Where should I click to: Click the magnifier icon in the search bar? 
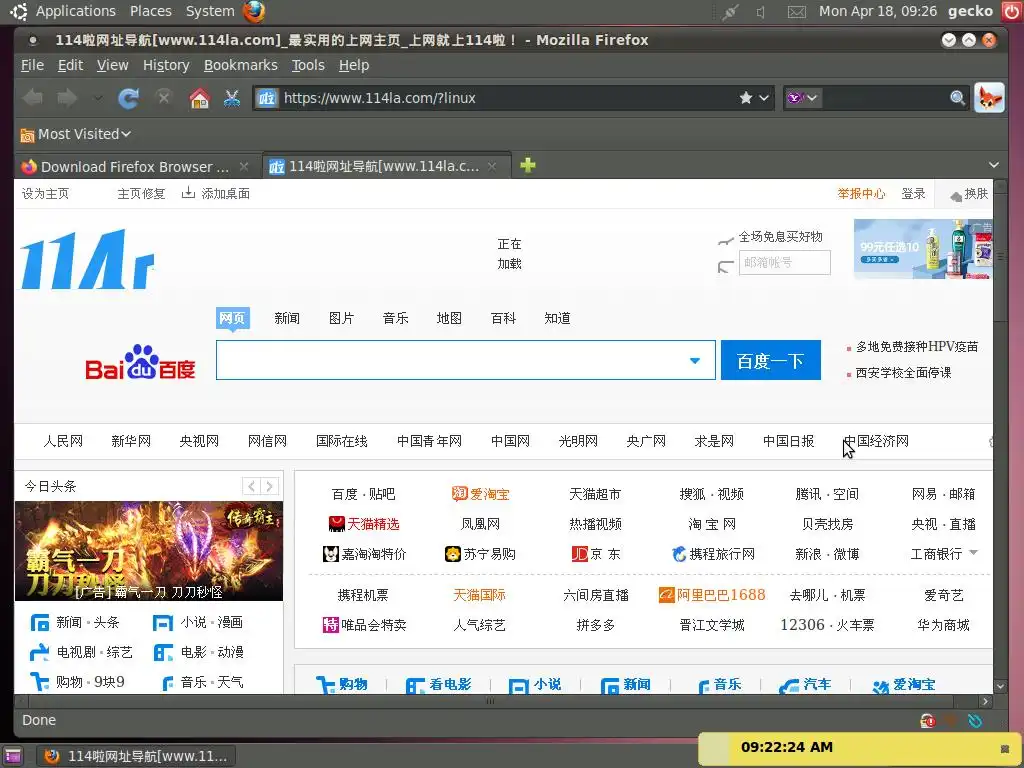coord(957,98)
